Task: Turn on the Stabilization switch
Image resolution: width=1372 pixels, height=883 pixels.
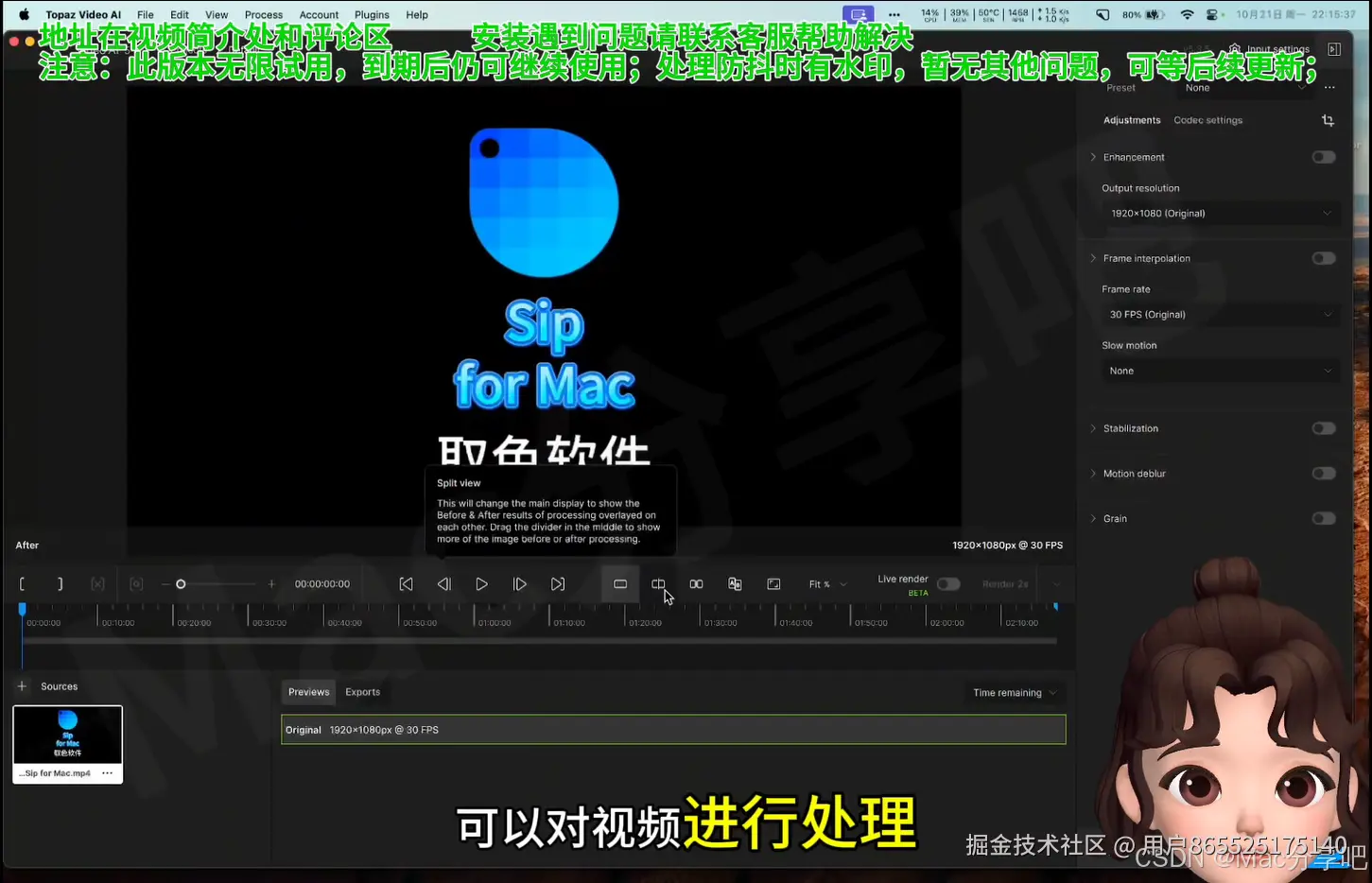Action: click(x=1324, y=428)
